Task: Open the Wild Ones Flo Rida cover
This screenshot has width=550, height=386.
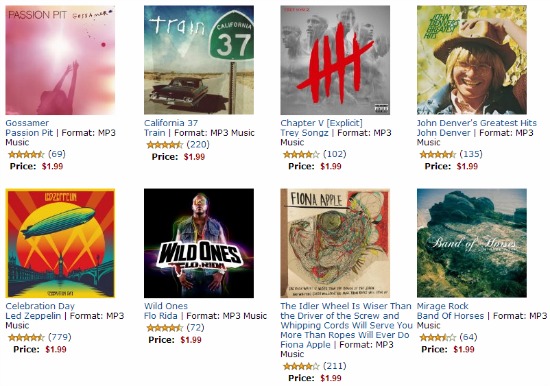Action: point(199,243)
